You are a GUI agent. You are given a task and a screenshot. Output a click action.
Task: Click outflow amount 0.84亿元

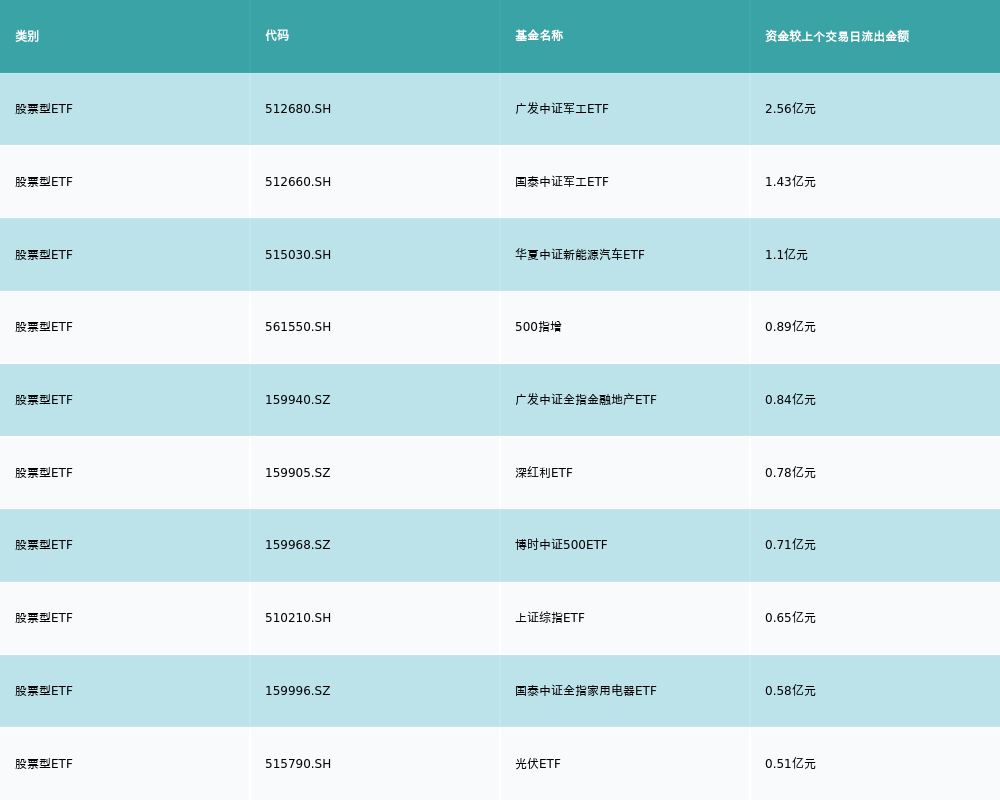coord(790,400)
